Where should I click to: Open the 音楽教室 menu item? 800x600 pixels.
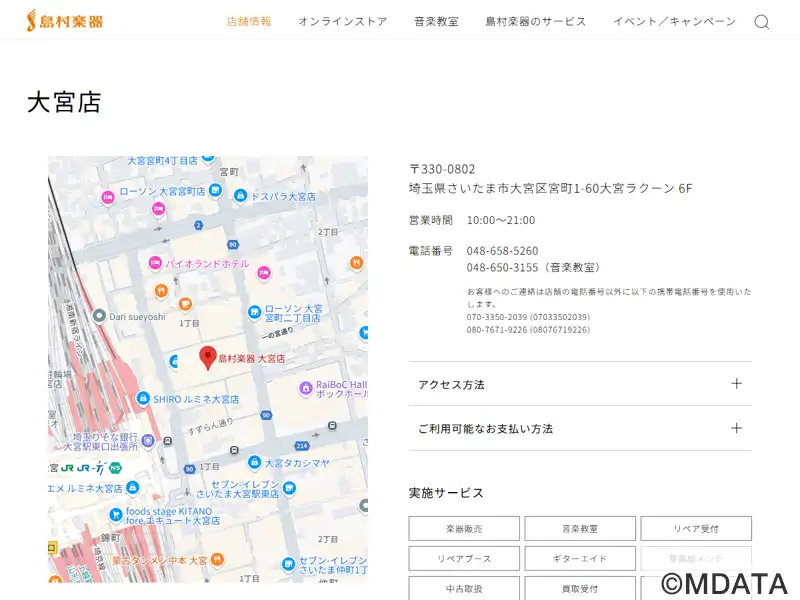pyautogui.click(x=436, y=21)
